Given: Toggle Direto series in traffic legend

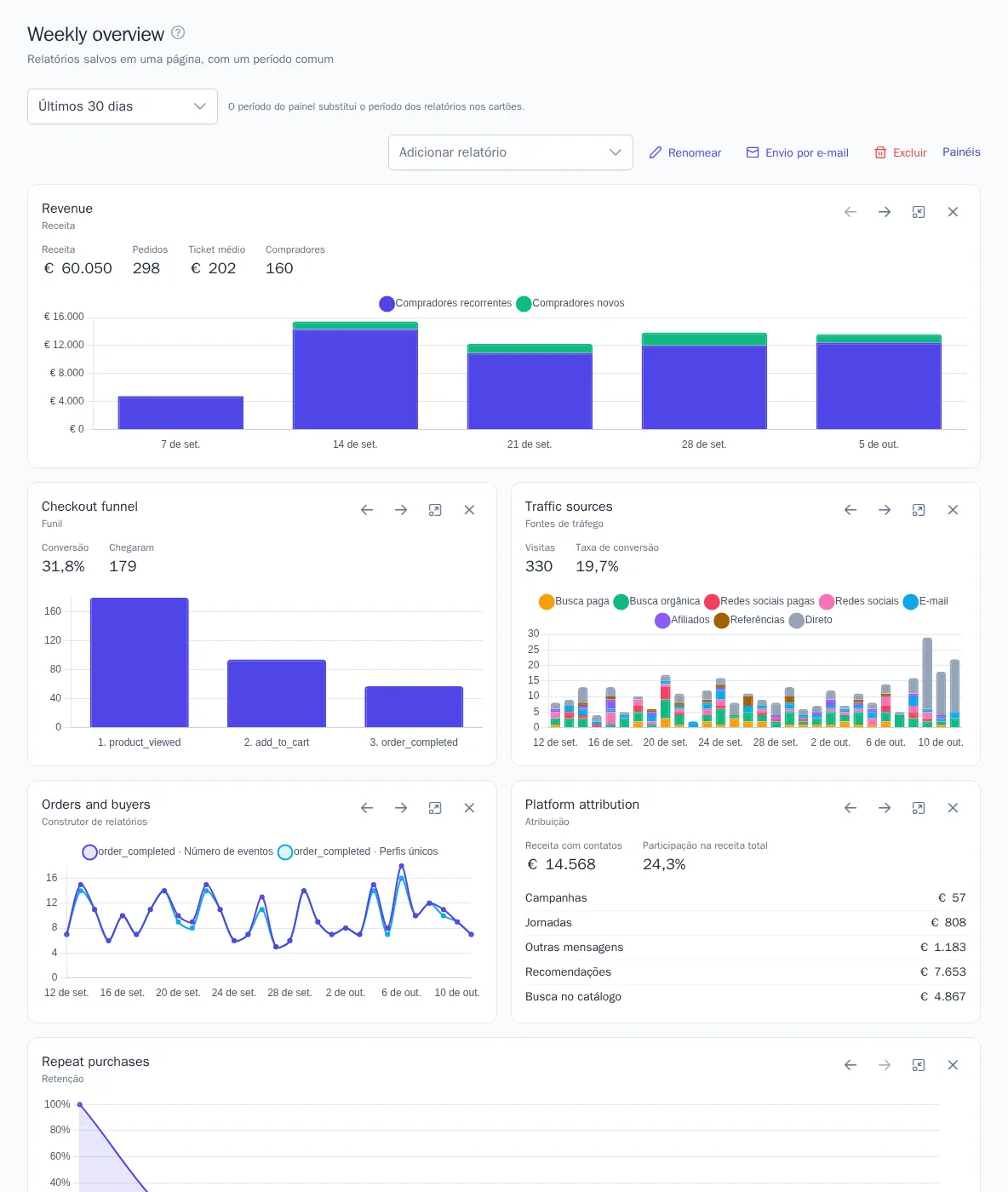Looking at the screenshot, I should coord(810,620).
